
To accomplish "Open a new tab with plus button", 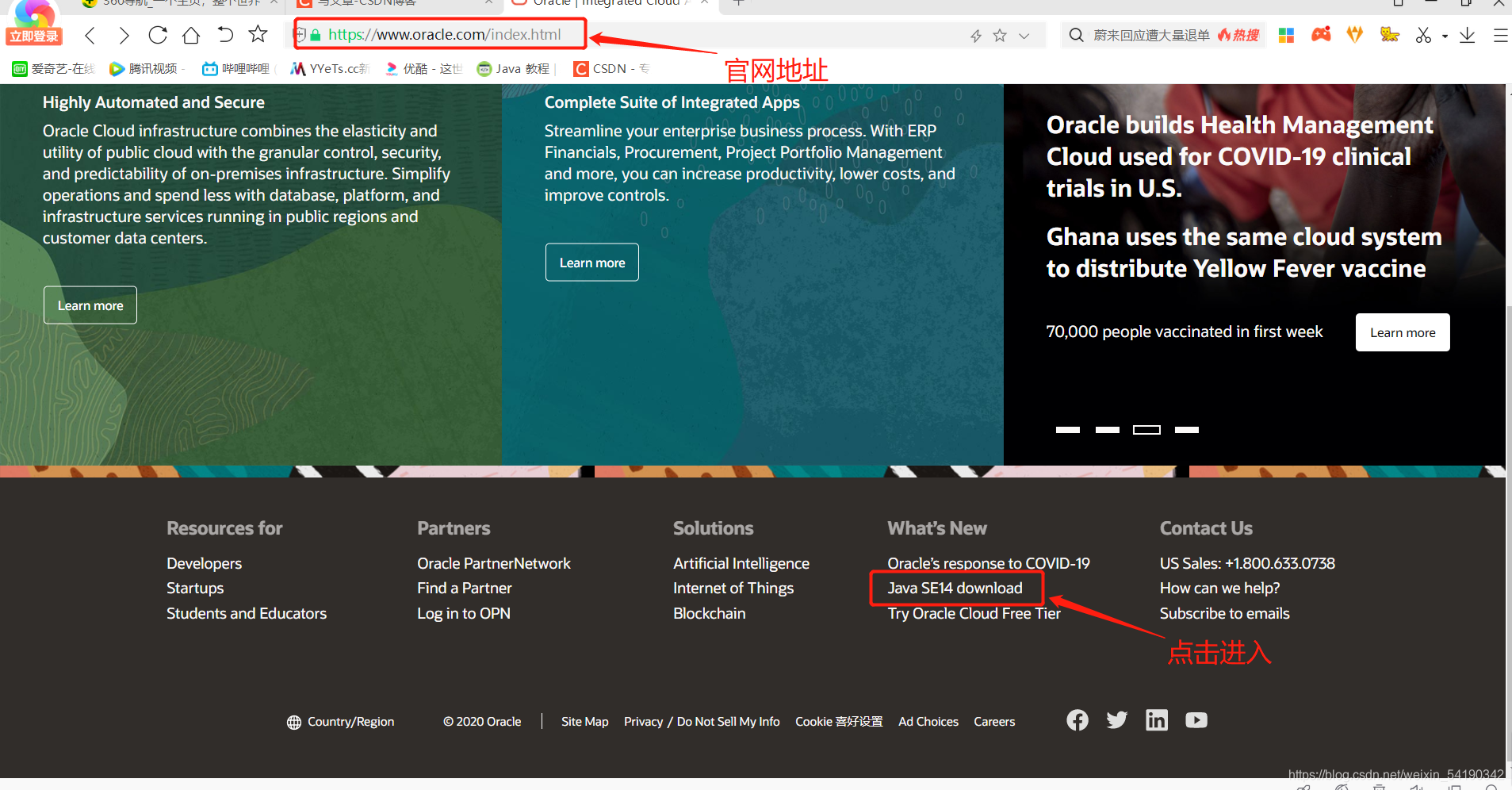I will click(x=738, y=3).
